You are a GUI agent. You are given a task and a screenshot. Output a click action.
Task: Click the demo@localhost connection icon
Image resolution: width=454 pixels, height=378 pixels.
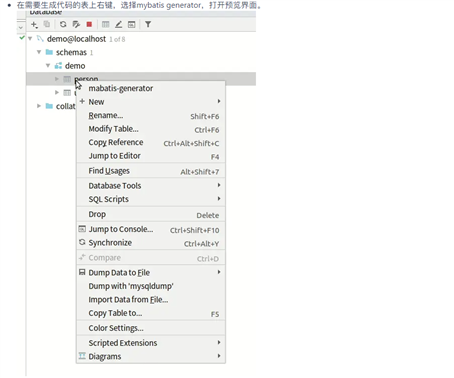click(x=40, y=39)
